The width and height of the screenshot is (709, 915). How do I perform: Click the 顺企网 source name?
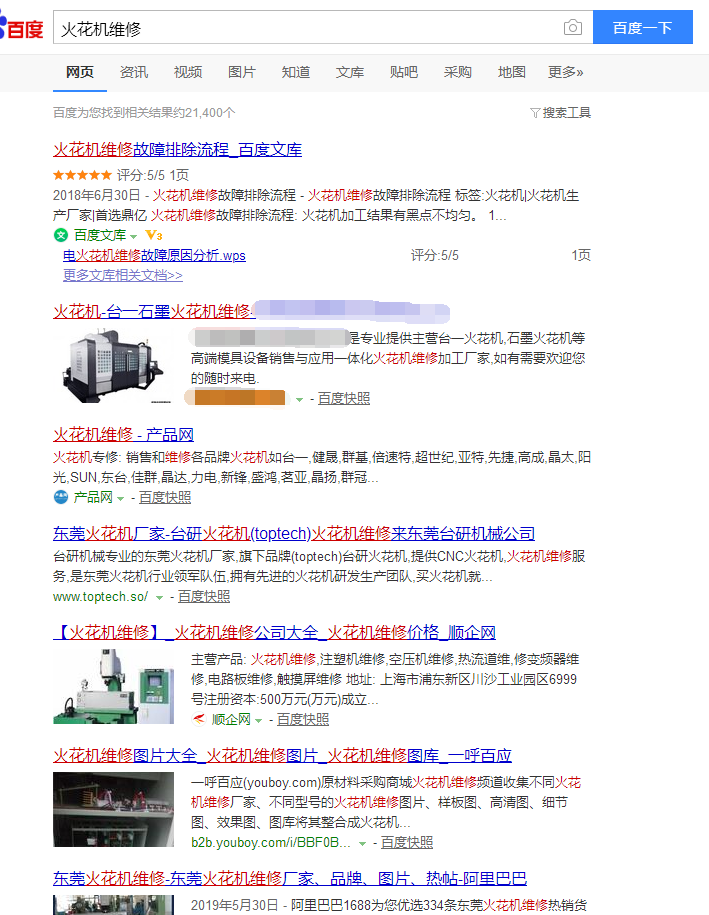click(x=231, y=720)
